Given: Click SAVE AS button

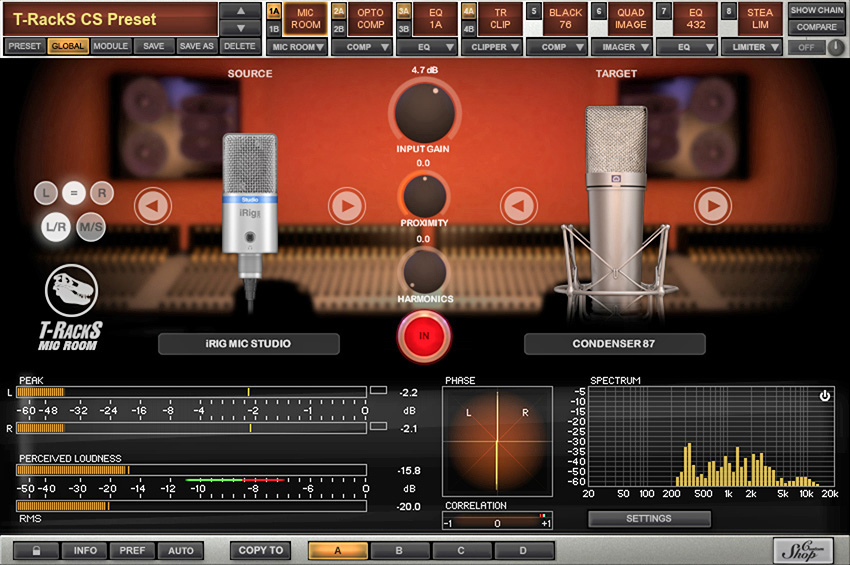Looking at the screenshot, I should click(x=197, y=46).
